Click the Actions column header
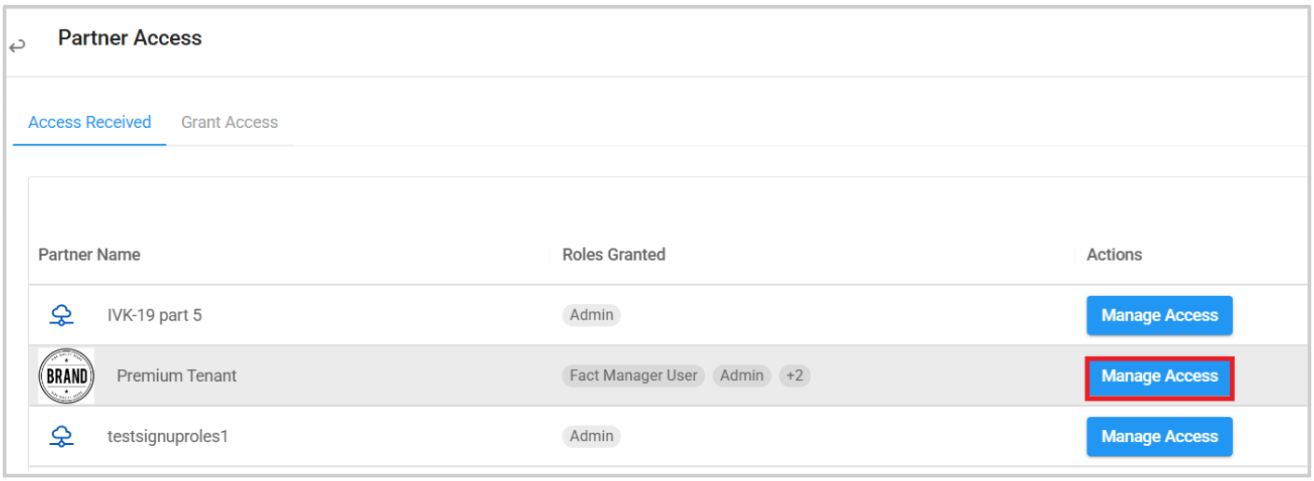 1114,255
